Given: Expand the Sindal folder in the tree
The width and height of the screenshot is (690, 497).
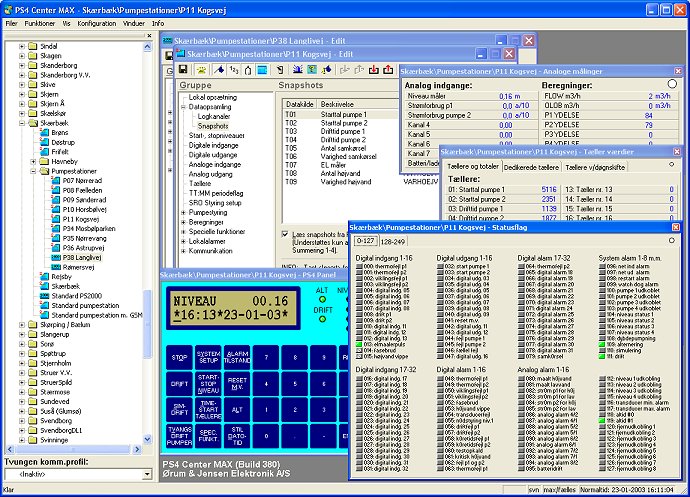Looking at the screenshot, I should (x=22, y=46).
